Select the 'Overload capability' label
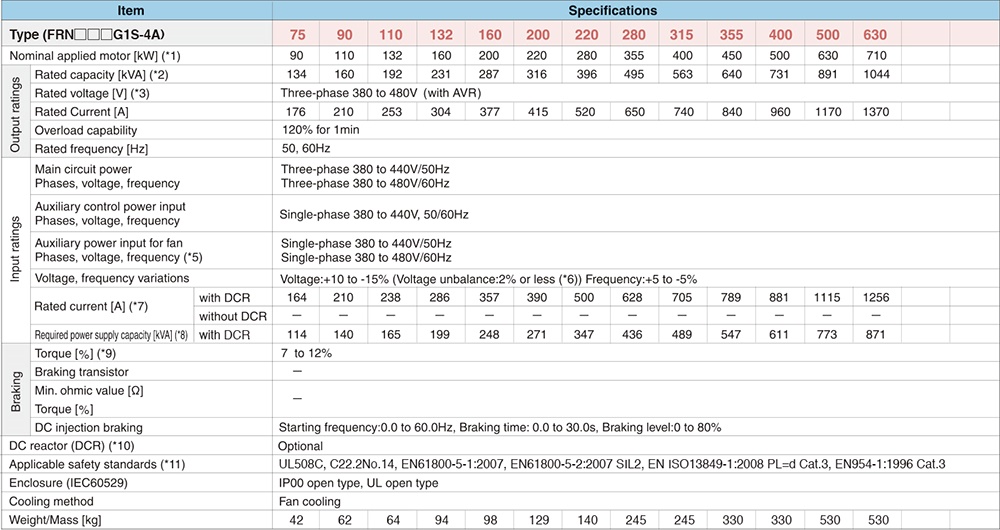The width and height of the screenshot is (1000, 530). click(x=86, y=131)
